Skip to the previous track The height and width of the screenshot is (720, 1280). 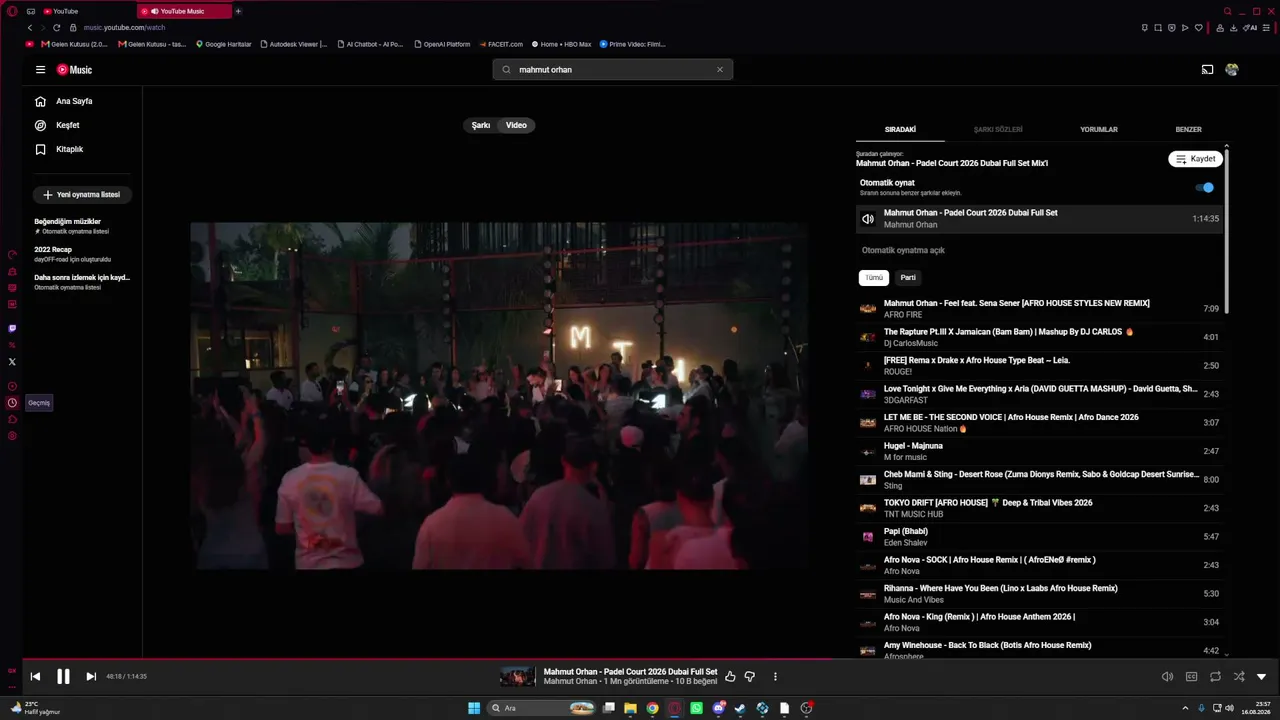35,677
